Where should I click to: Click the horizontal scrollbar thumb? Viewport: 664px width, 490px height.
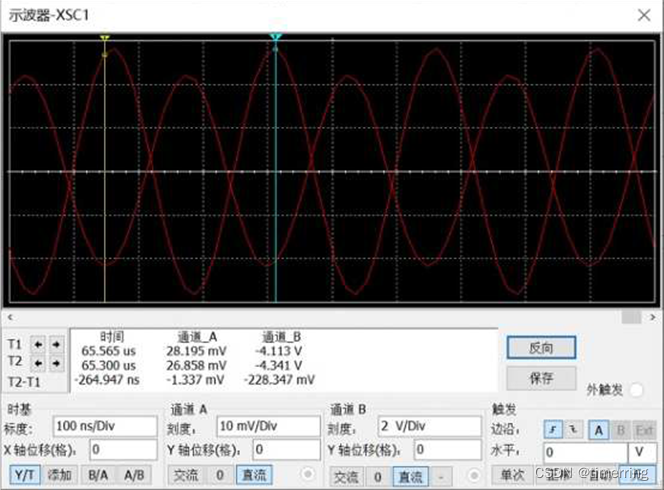[x=631, y=317]
